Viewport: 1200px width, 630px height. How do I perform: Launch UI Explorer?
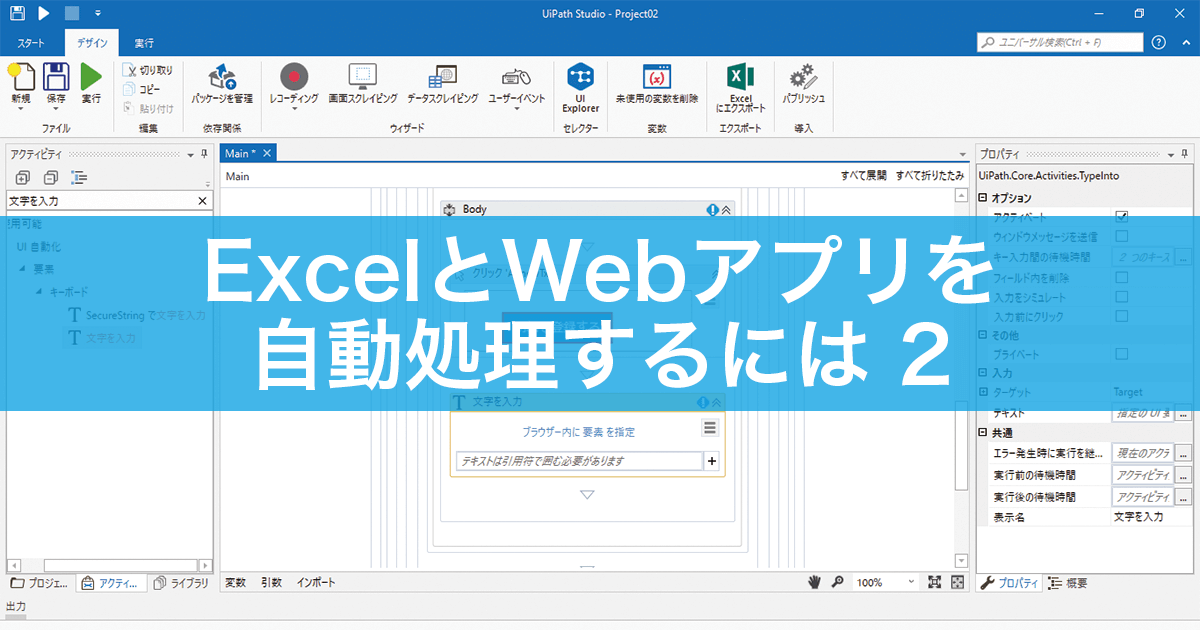580,87
